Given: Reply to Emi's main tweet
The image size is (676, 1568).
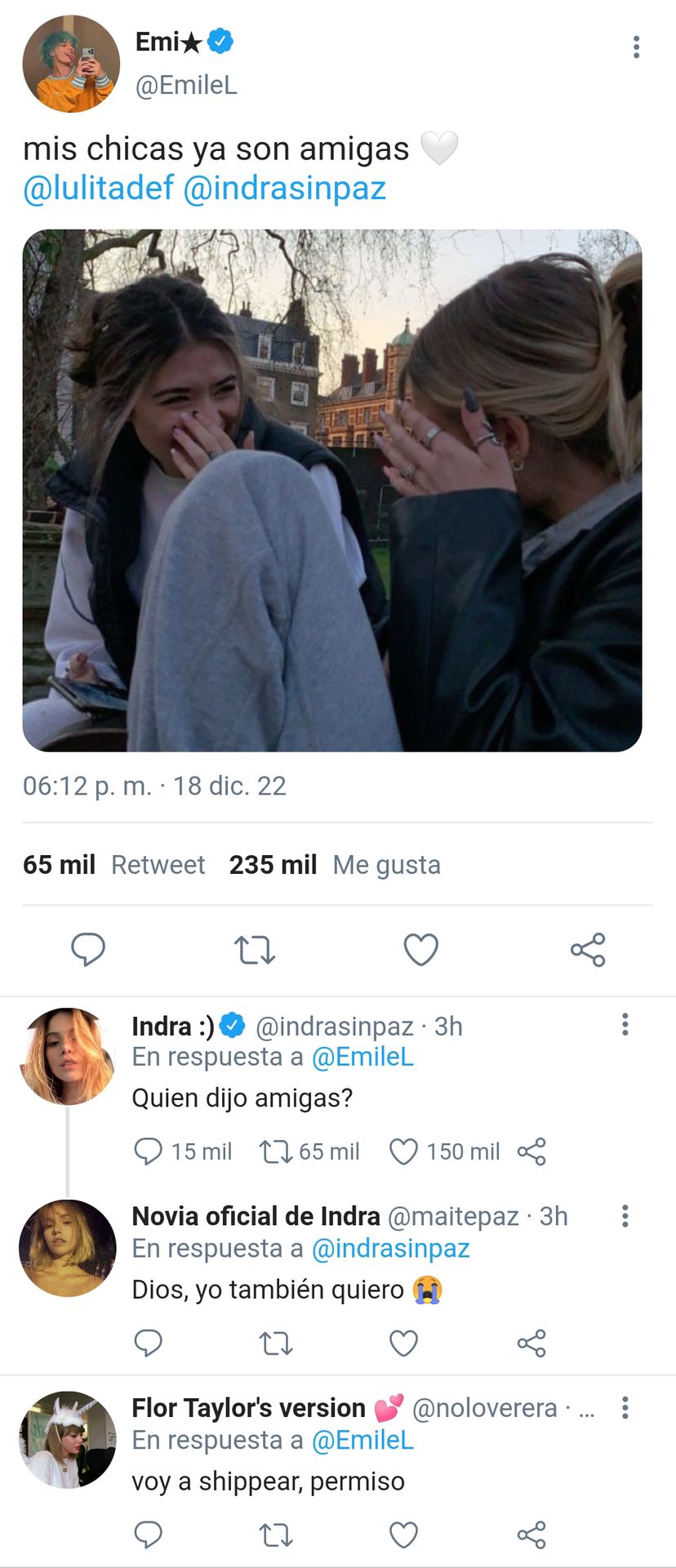Looking at the screenshot, I should click(x=88, y=950).
